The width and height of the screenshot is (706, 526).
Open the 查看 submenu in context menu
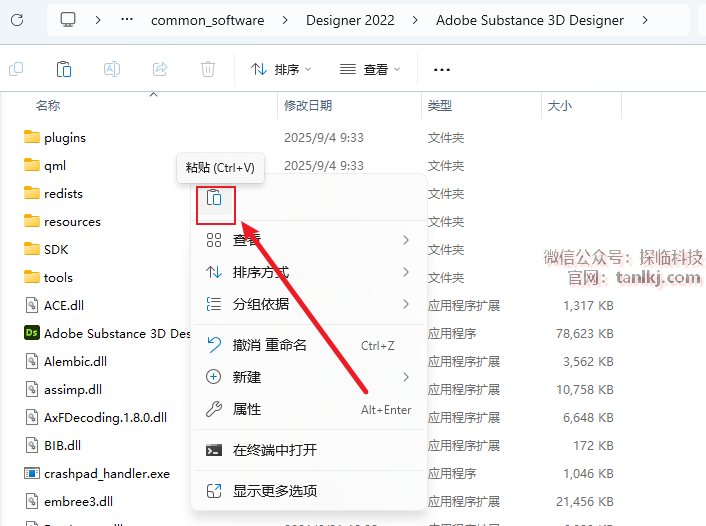pos(308,240)
